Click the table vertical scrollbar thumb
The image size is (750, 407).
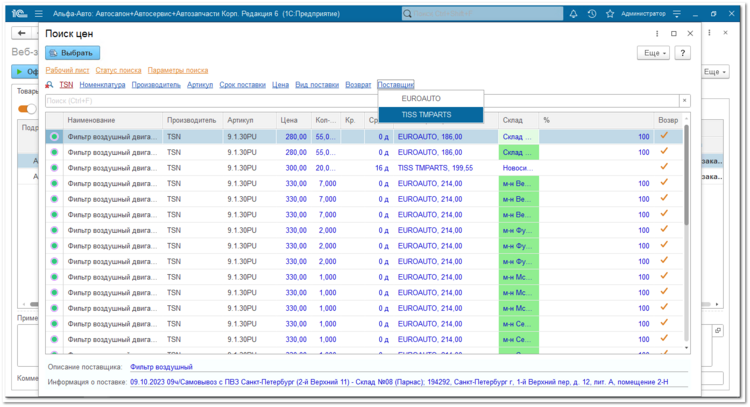686,175
